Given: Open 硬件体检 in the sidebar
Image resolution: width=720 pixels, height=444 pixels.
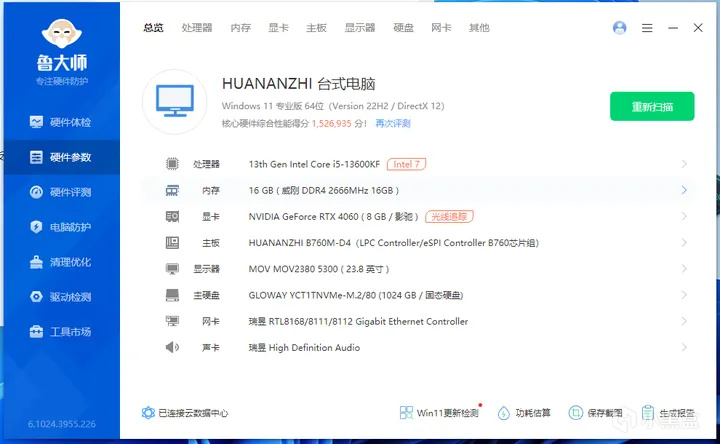Looking at the screenshot, I should click(x=62, y=122).
